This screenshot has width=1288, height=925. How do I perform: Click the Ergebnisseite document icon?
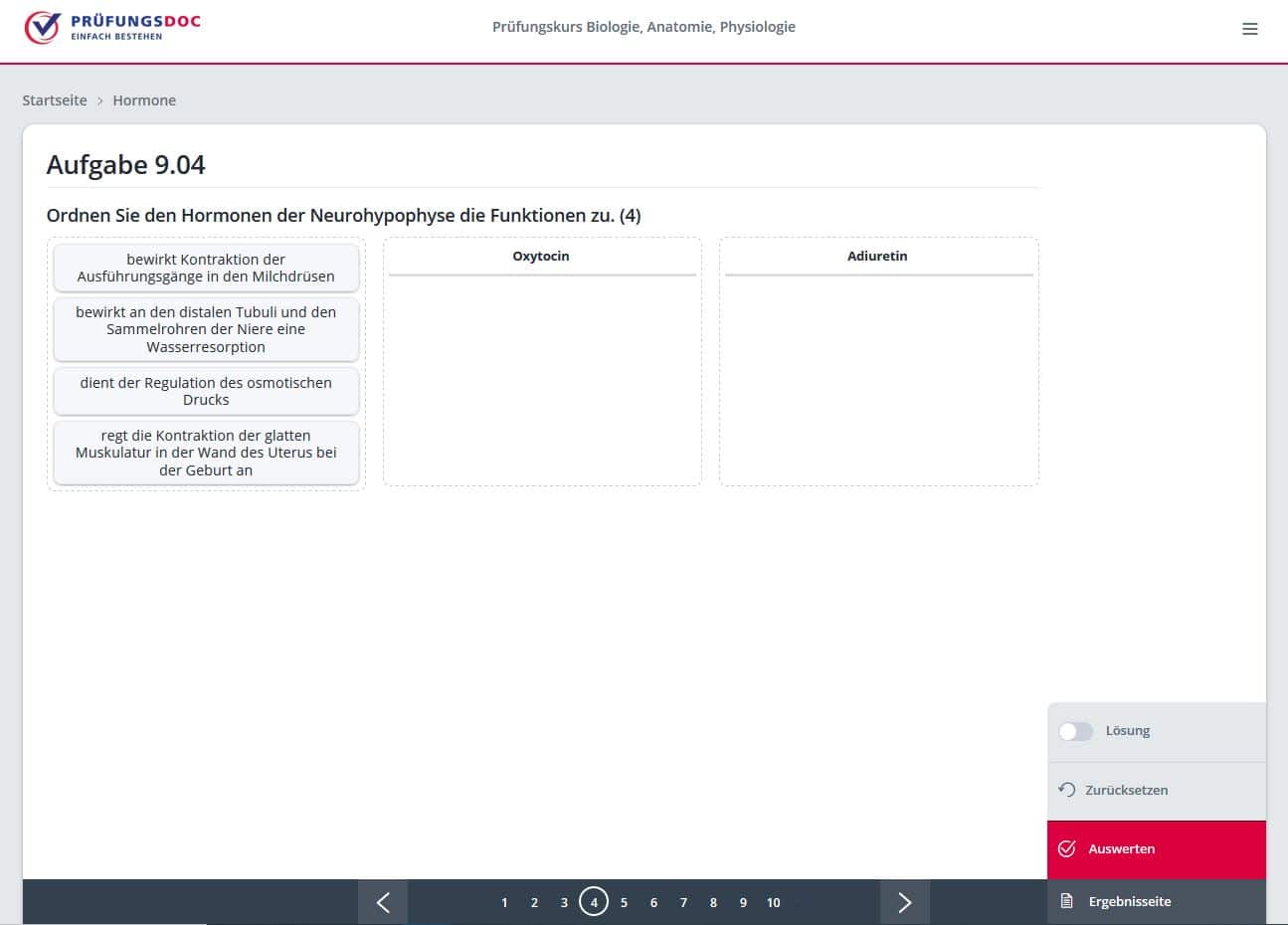pyautogui.click(x=1067, y=901)
